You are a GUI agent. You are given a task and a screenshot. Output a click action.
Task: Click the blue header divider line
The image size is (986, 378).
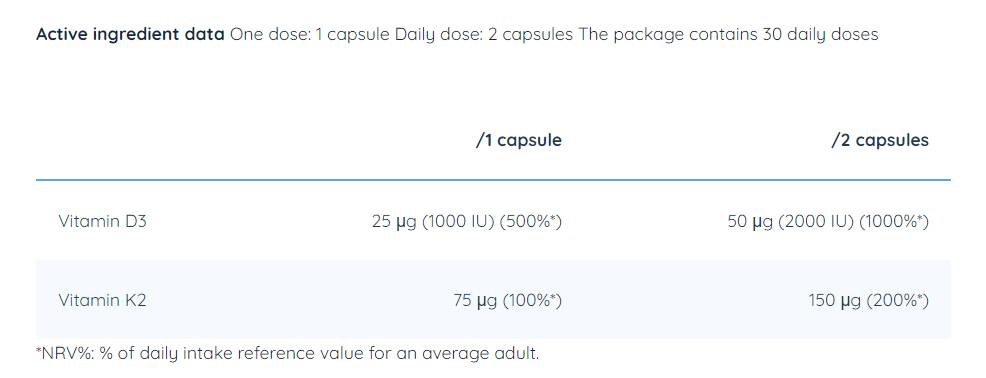493,180
